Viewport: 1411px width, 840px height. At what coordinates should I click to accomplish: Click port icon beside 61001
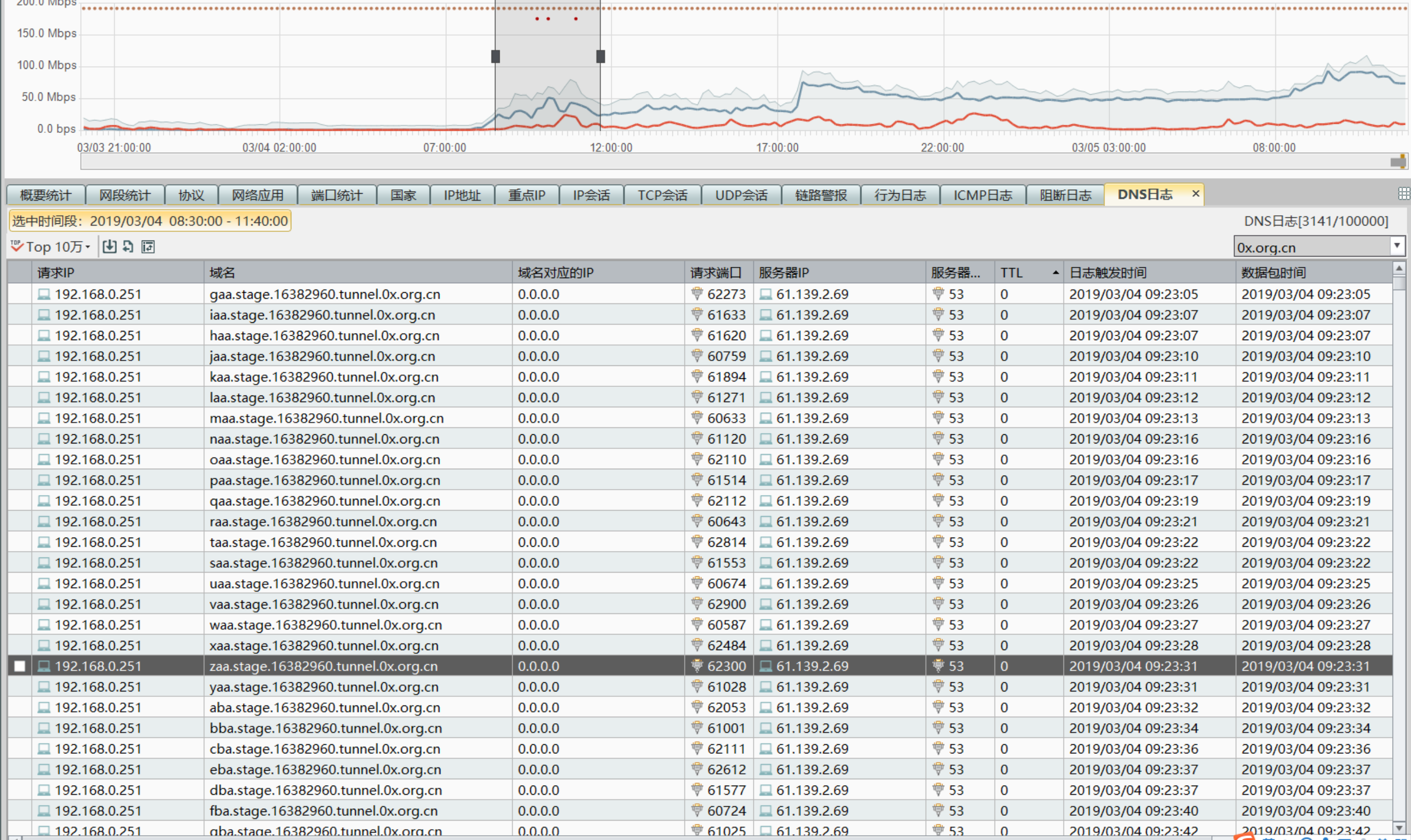(697, 728)
